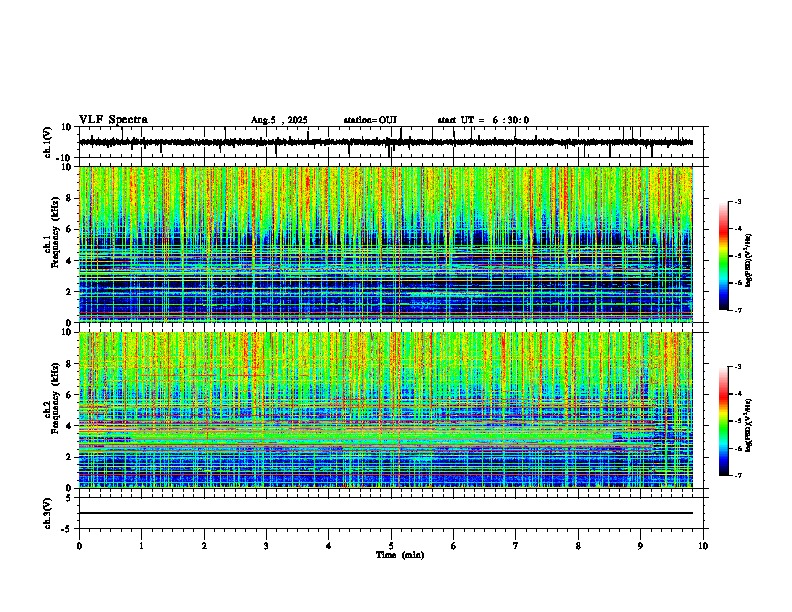This screenshot has width=792, height=612.
Task: Click the ch.2 spectrogram panel
Action: (386, 410)
